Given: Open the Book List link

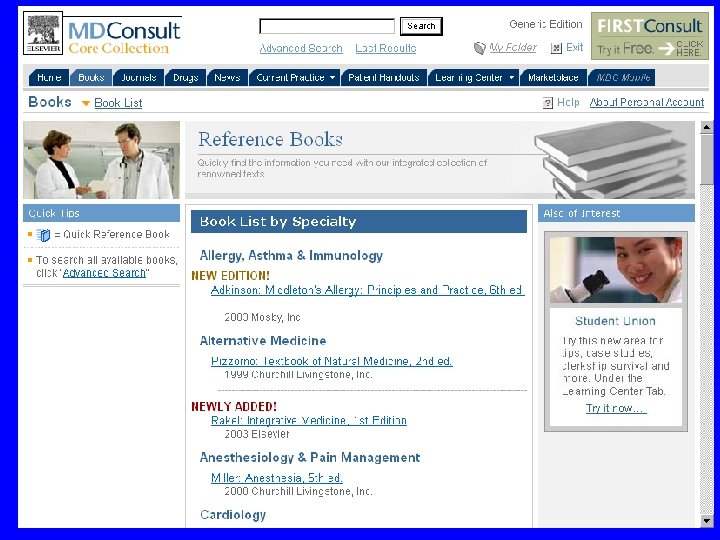Looking at the screenshot, I should coord(118,103).
